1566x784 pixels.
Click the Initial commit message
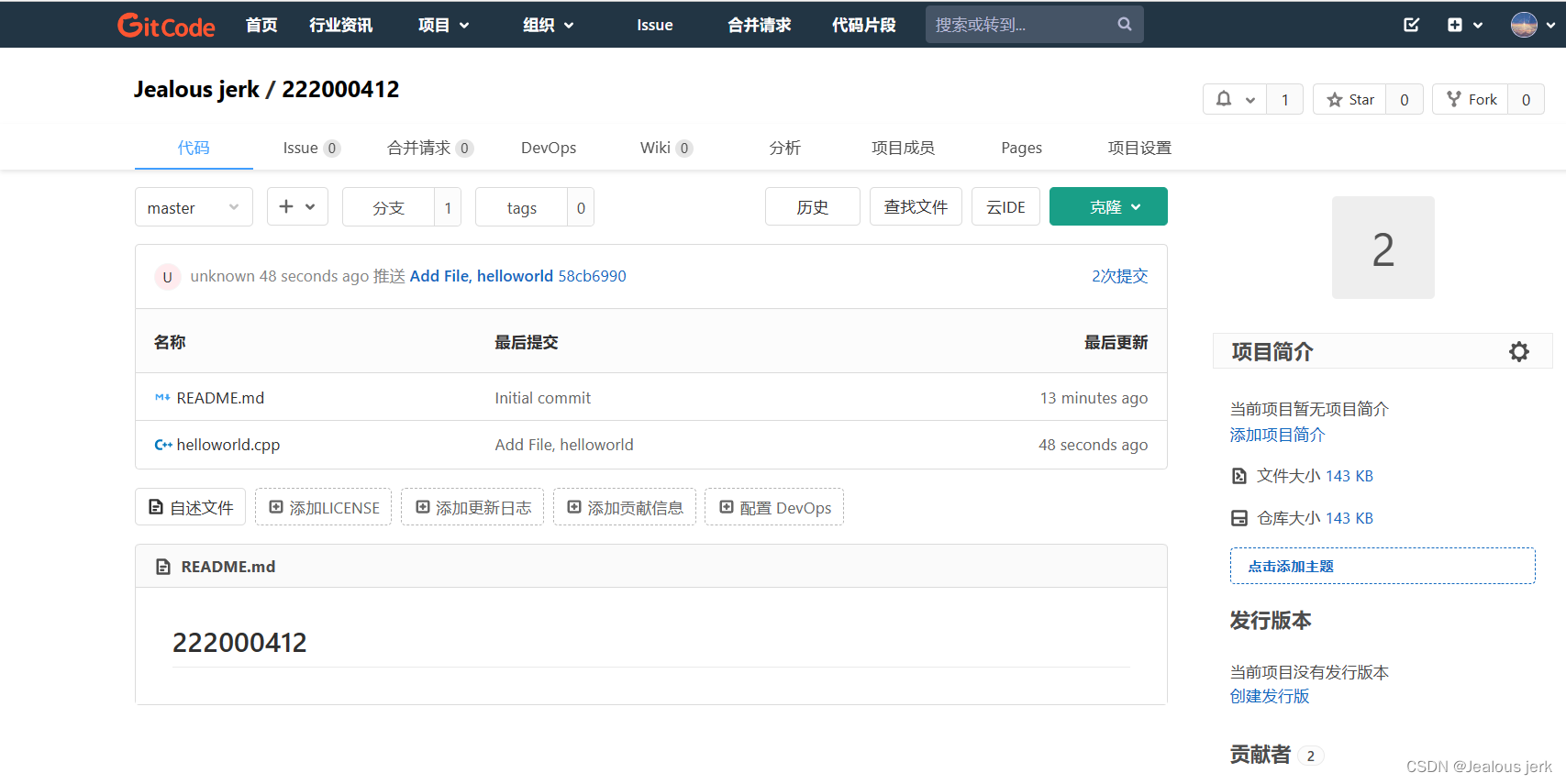click(x=543, y=398)
